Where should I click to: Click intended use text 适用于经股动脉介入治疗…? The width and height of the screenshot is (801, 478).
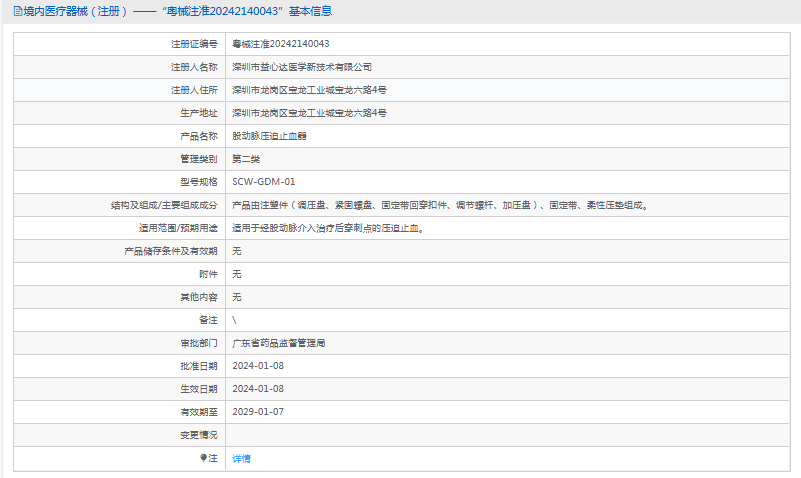coord(328,228)
